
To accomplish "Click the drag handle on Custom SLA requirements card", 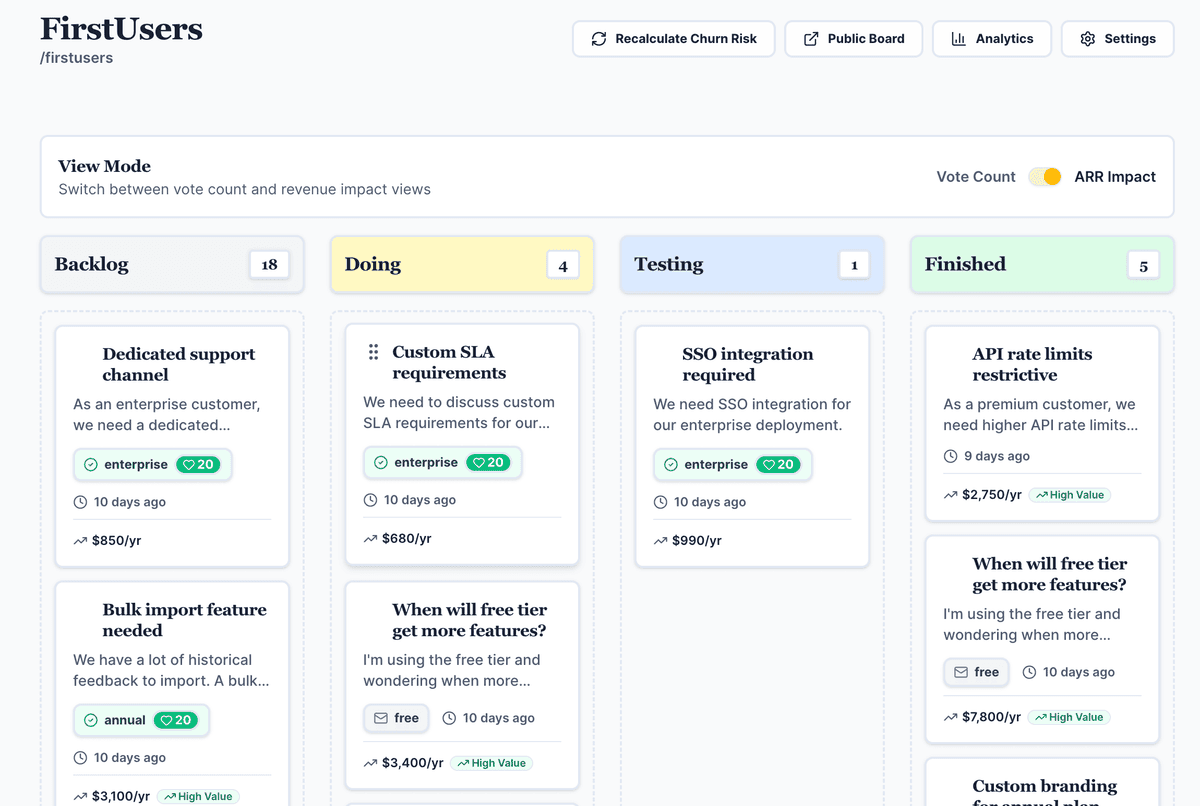I will point(375,352).
